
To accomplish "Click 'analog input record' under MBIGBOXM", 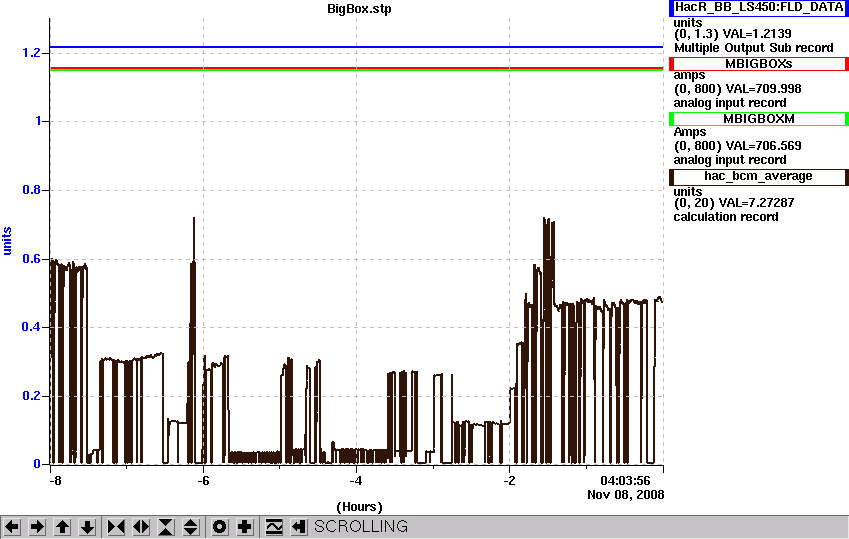I will point(729,160).
